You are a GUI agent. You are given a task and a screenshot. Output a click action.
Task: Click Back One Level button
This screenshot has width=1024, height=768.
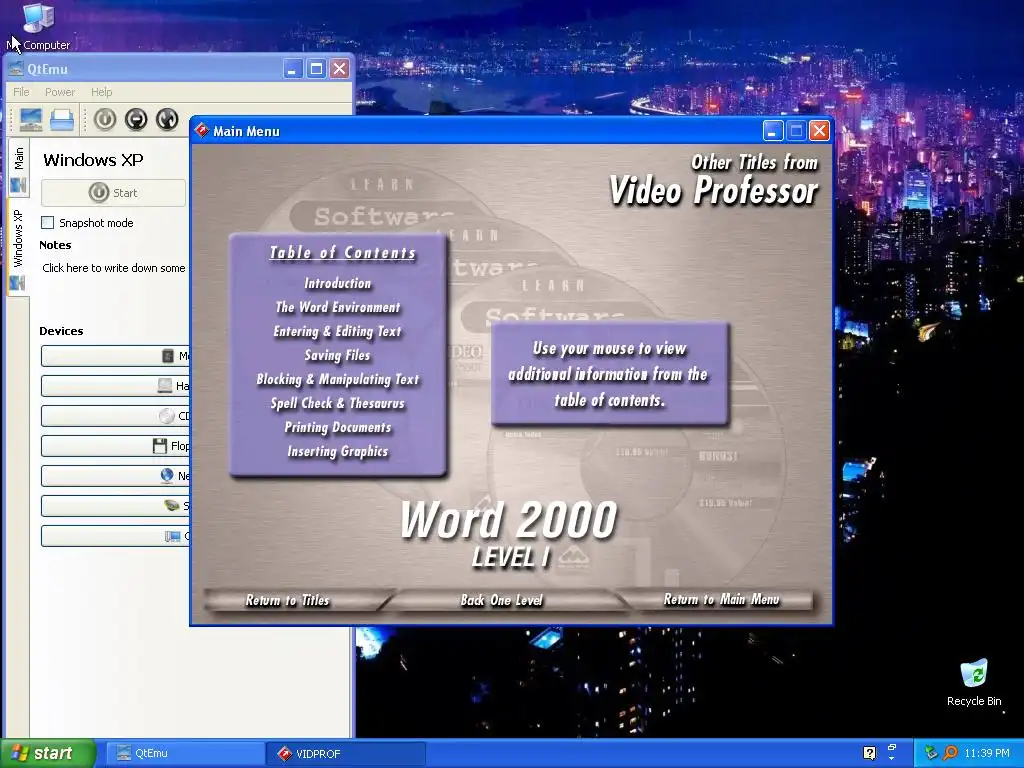pos(502,600)
